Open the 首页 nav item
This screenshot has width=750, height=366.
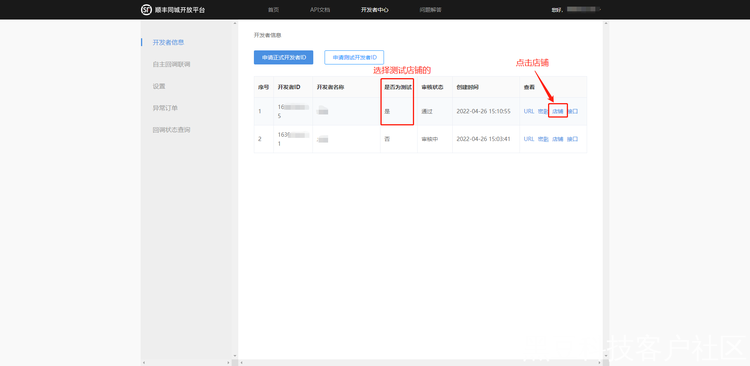click(x=273, y=10)
